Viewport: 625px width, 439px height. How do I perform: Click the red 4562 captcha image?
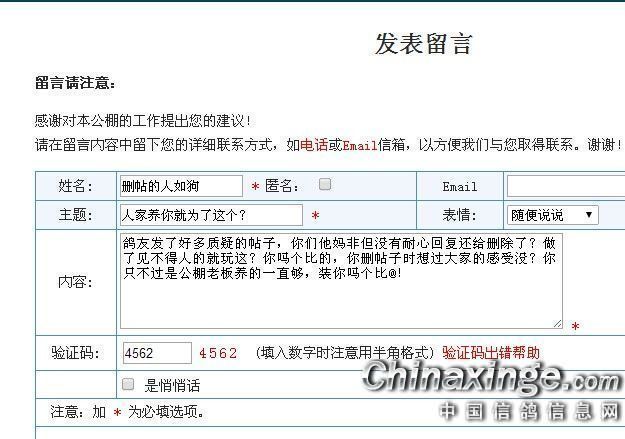click(218, 353)
